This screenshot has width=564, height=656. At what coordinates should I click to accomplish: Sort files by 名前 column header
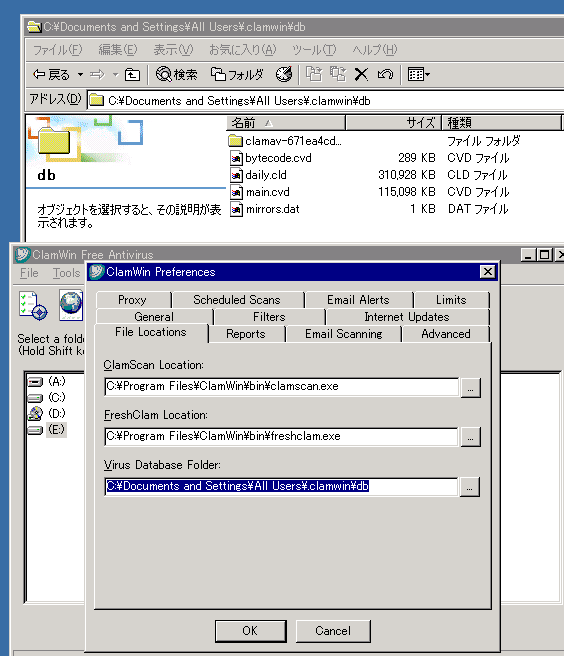[286, 123]
